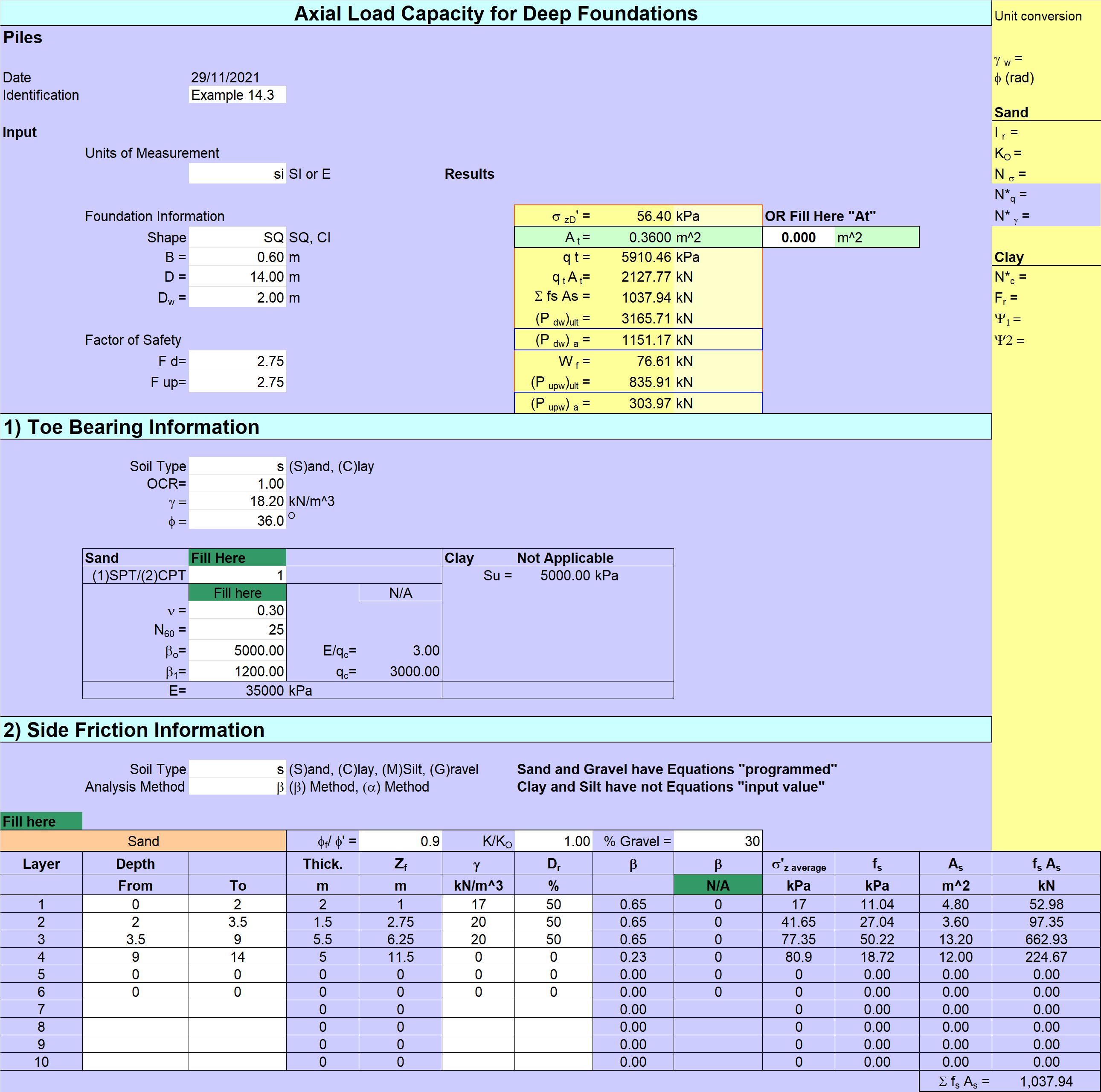Viewport: 1101px width, 1092px height.
Task: Click layer 3 'To' depth cell 9
Action: (237, 939)
